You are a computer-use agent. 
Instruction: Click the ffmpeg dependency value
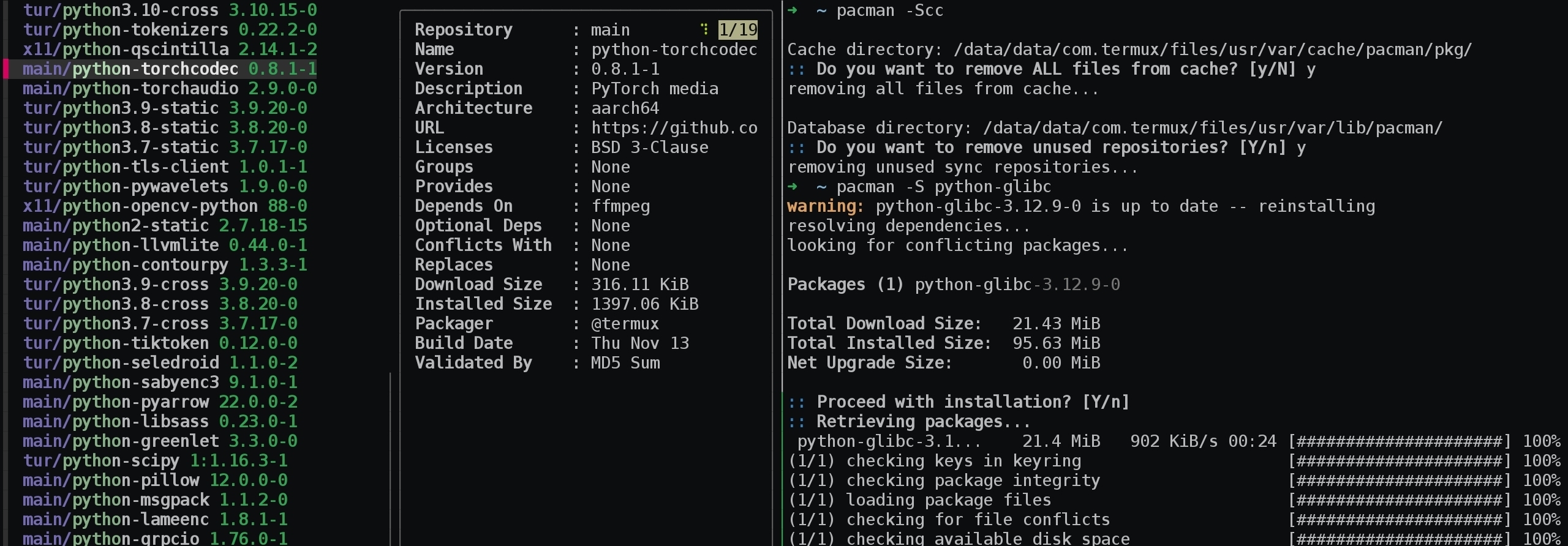(620, 206)
